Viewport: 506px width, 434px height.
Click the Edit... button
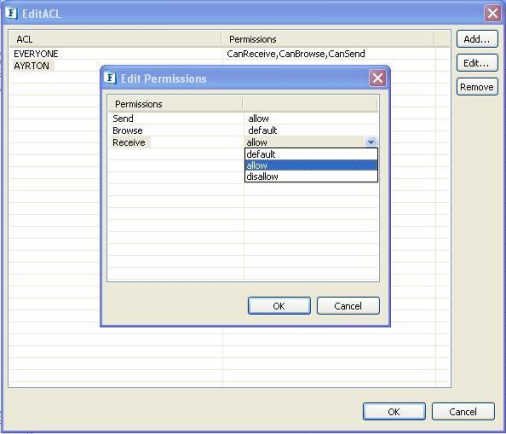click(x=477, y=63)
